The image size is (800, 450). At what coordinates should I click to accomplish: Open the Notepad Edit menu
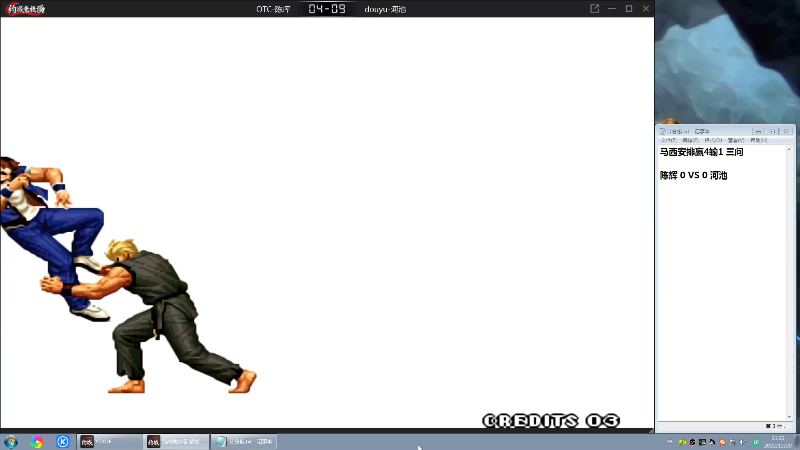pyautogui.click(x=690, y=140)
